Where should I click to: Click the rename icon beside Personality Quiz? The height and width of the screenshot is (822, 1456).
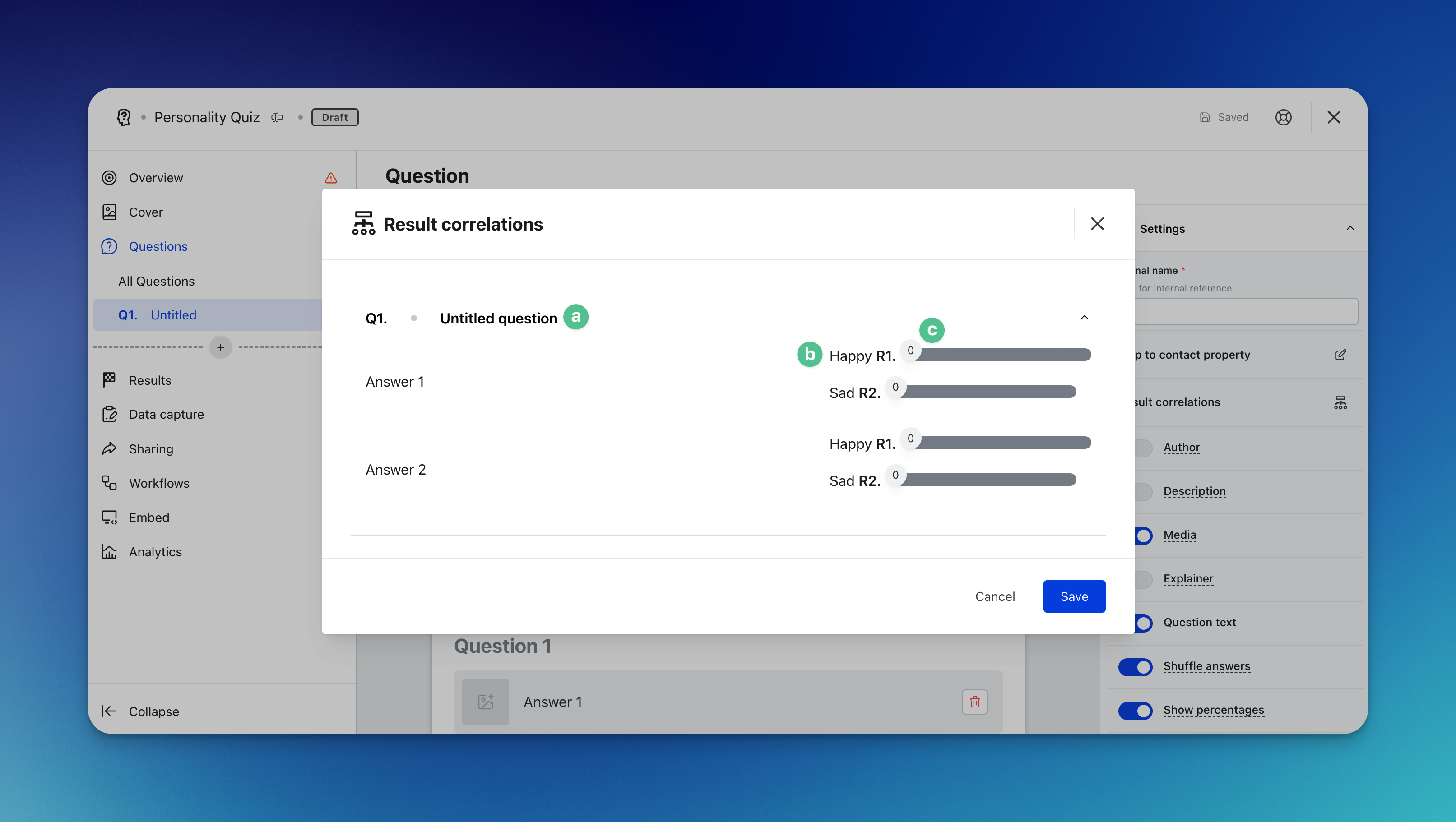(277, 117)
